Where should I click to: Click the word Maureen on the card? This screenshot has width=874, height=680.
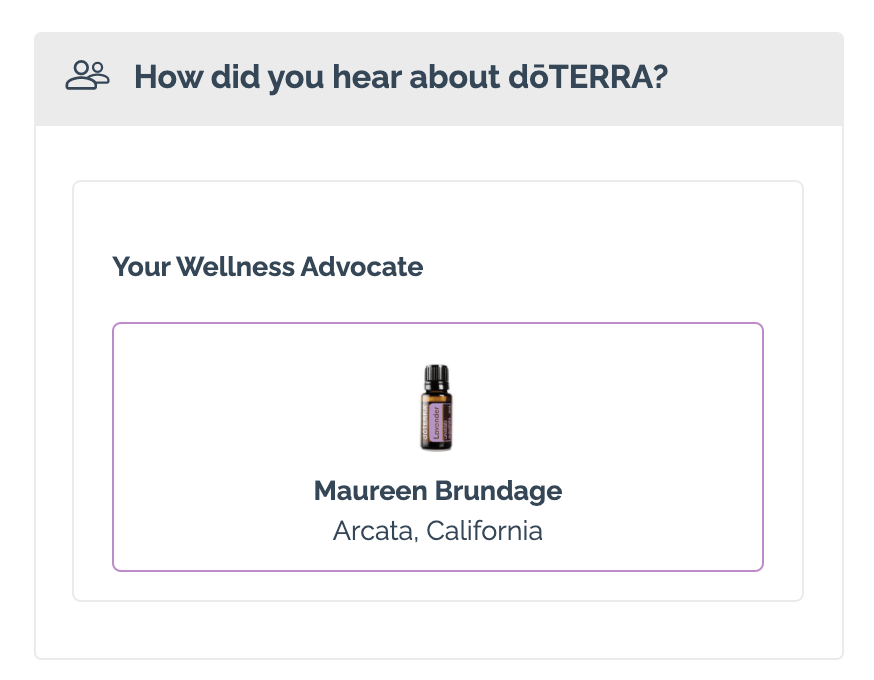pos(371,491)
